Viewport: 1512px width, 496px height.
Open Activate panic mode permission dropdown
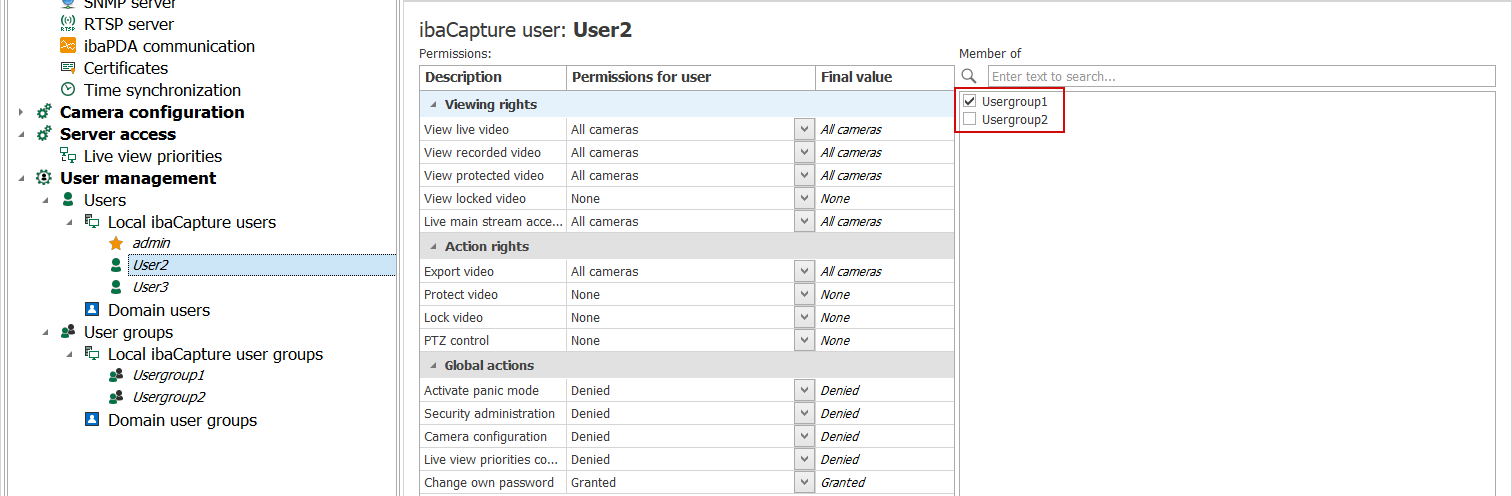(804, 390)
